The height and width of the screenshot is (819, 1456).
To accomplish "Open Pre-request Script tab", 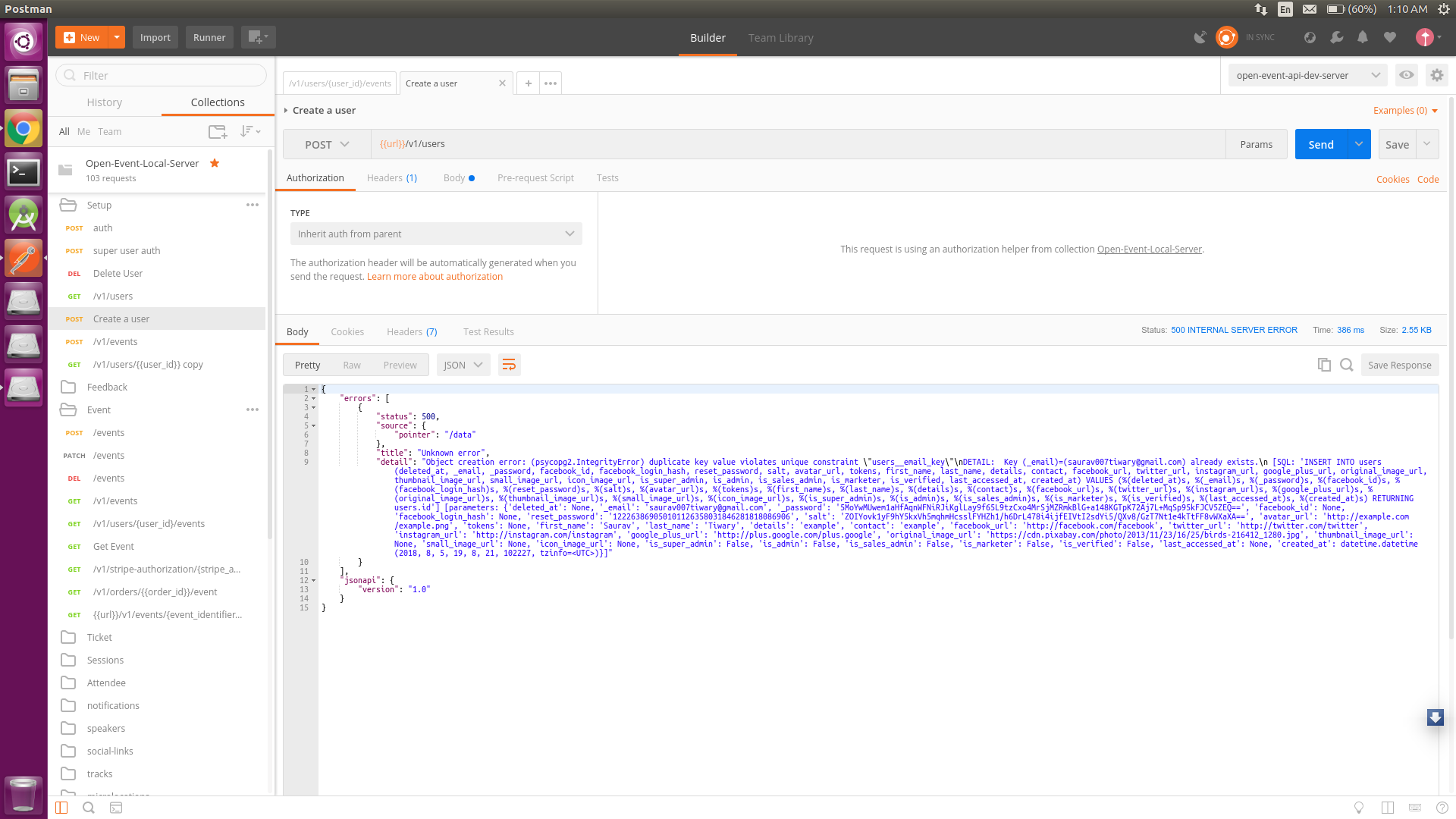I will click(x=535, y=178).
